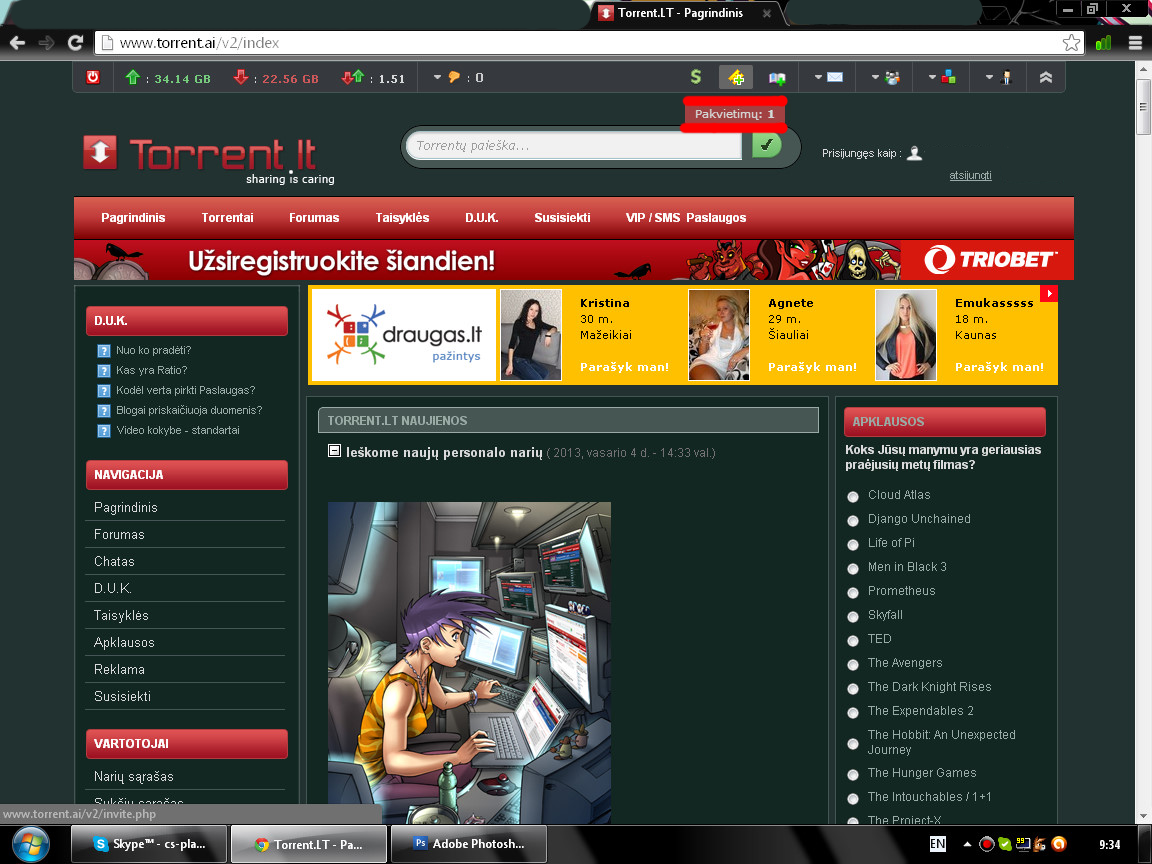
Task: Select Men in Black 3 poll option
Action: point(853,569)
